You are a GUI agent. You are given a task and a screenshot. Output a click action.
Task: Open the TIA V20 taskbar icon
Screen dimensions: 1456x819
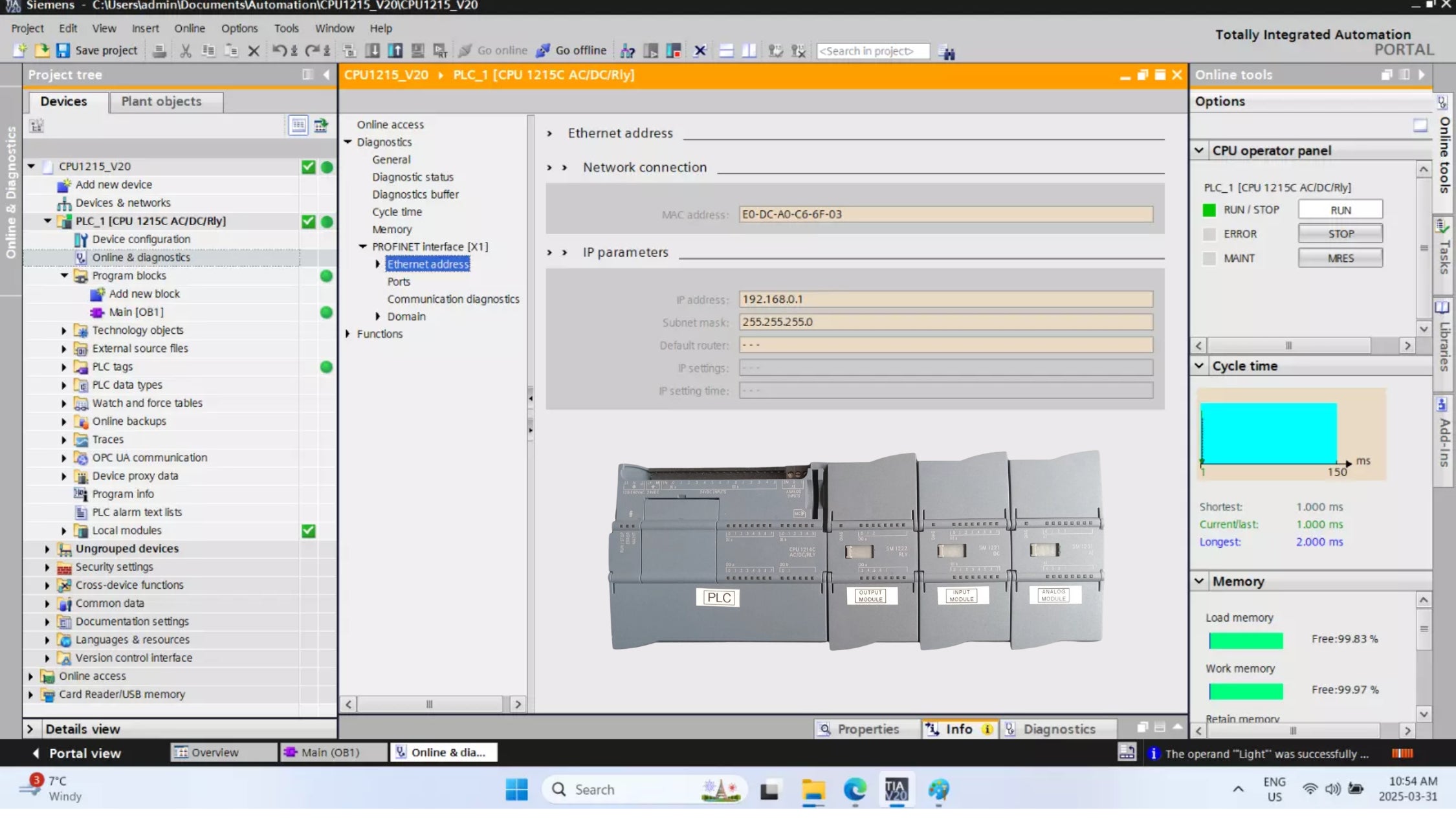tap(896, 789)
